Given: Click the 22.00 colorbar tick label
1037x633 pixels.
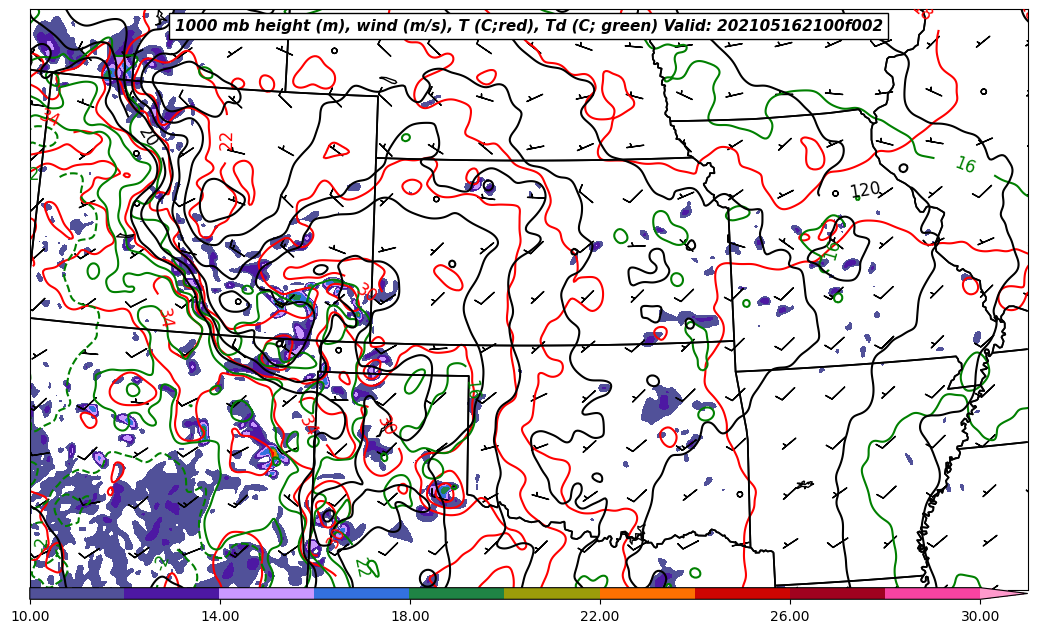Looking at the screenshot, I should tap(600, 617).
